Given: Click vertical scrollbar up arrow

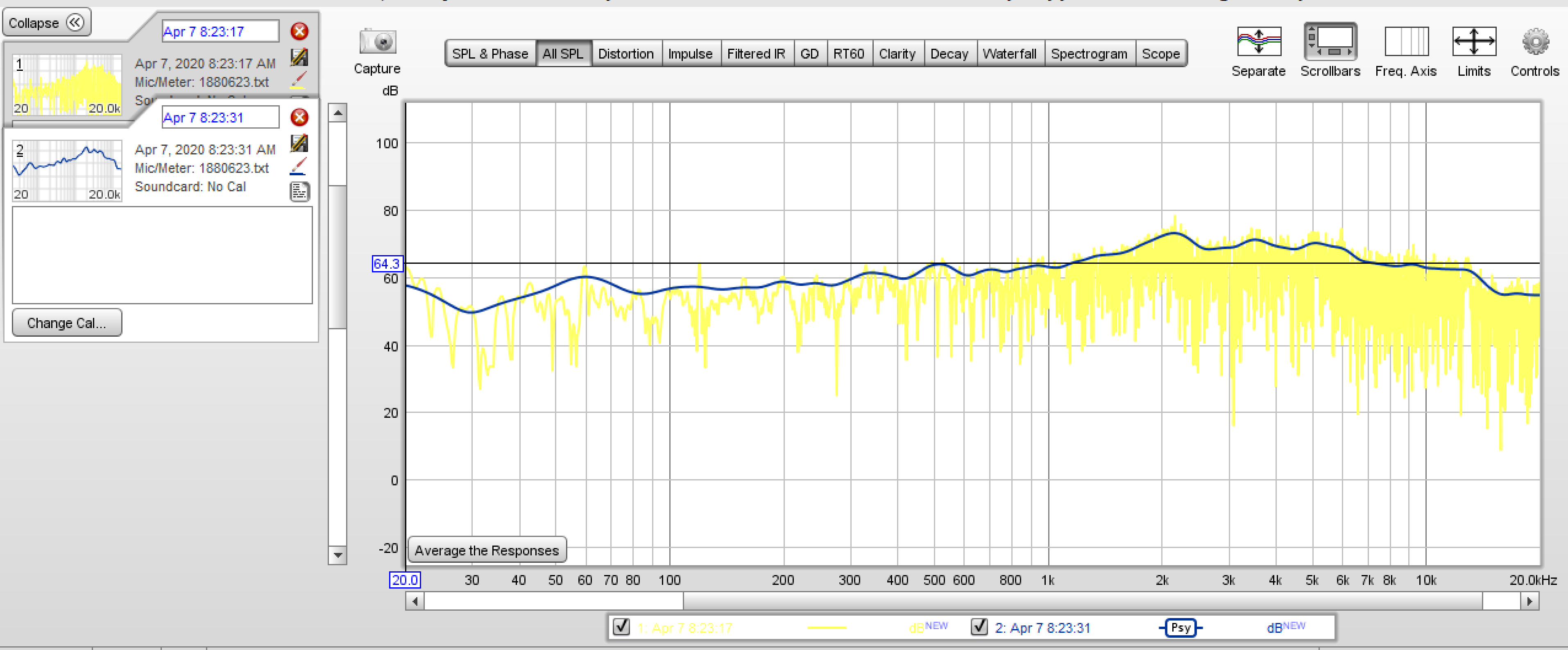Looking at the screenshot, I should pos(338,113).
